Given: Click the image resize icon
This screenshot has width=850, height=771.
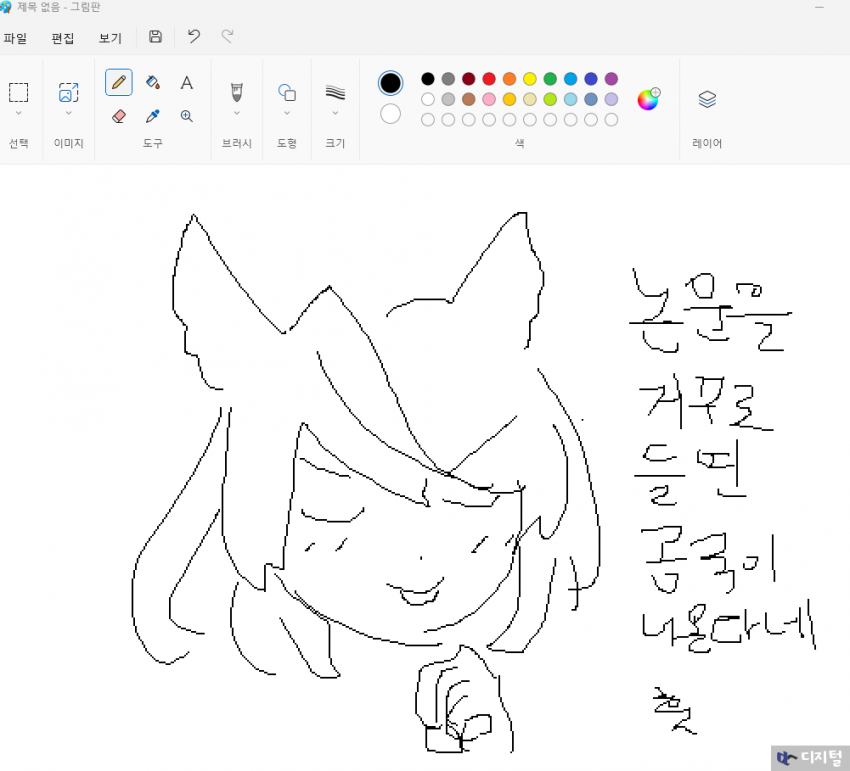Looking at the screenshot, I should click(69, 92).
